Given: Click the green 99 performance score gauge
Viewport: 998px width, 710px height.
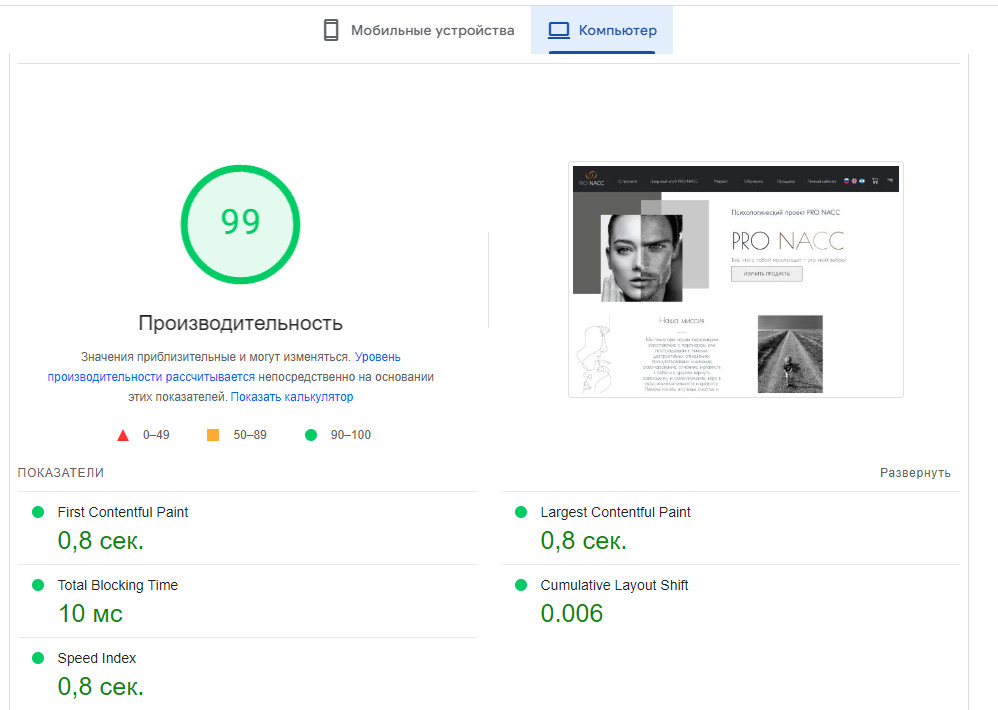Looking at the screenshot, I should click(240, 222).
